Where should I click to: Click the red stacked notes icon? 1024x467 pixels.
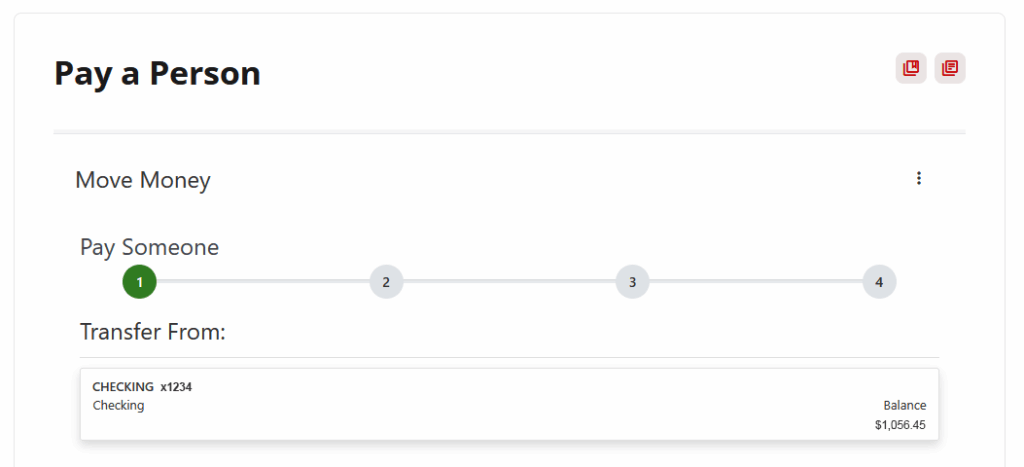pyautogui.click(x=949, y=68)
